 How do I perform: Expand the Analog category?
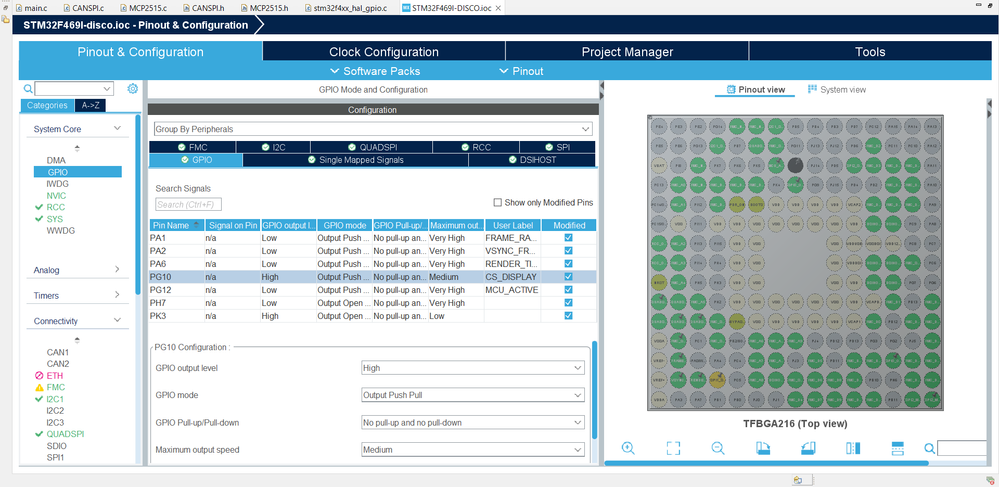click(x=117, y=270)
